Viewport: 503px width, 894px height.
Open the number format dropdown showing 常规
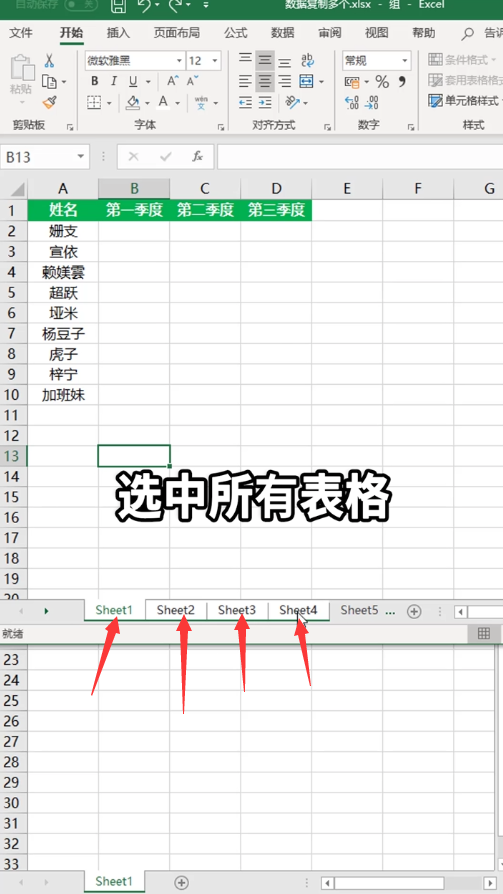click(x=405, y=60)
